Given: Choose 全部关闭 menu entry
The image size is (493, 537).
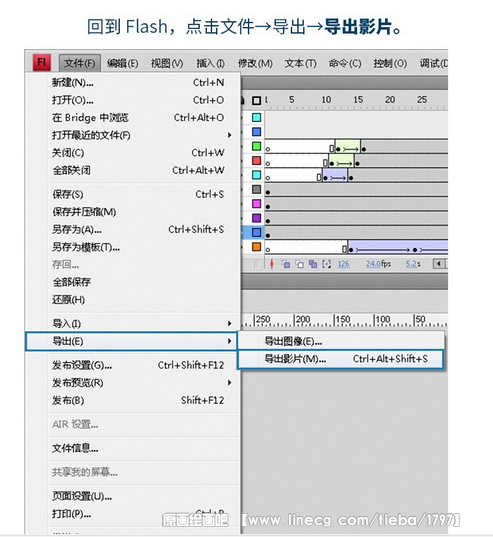Looking at the screenshot, I should (132, 170).
